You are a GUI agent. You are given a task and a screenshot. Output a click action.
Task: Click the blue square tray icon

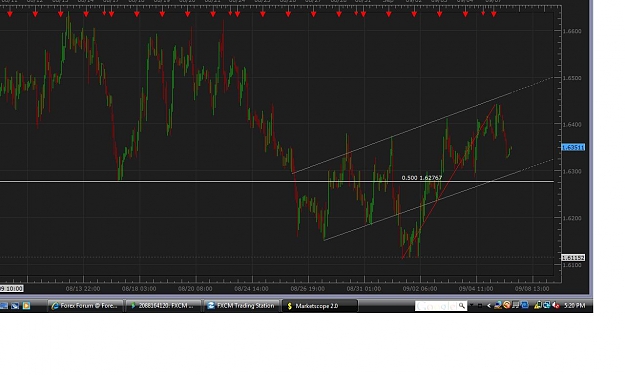point(524,305)
